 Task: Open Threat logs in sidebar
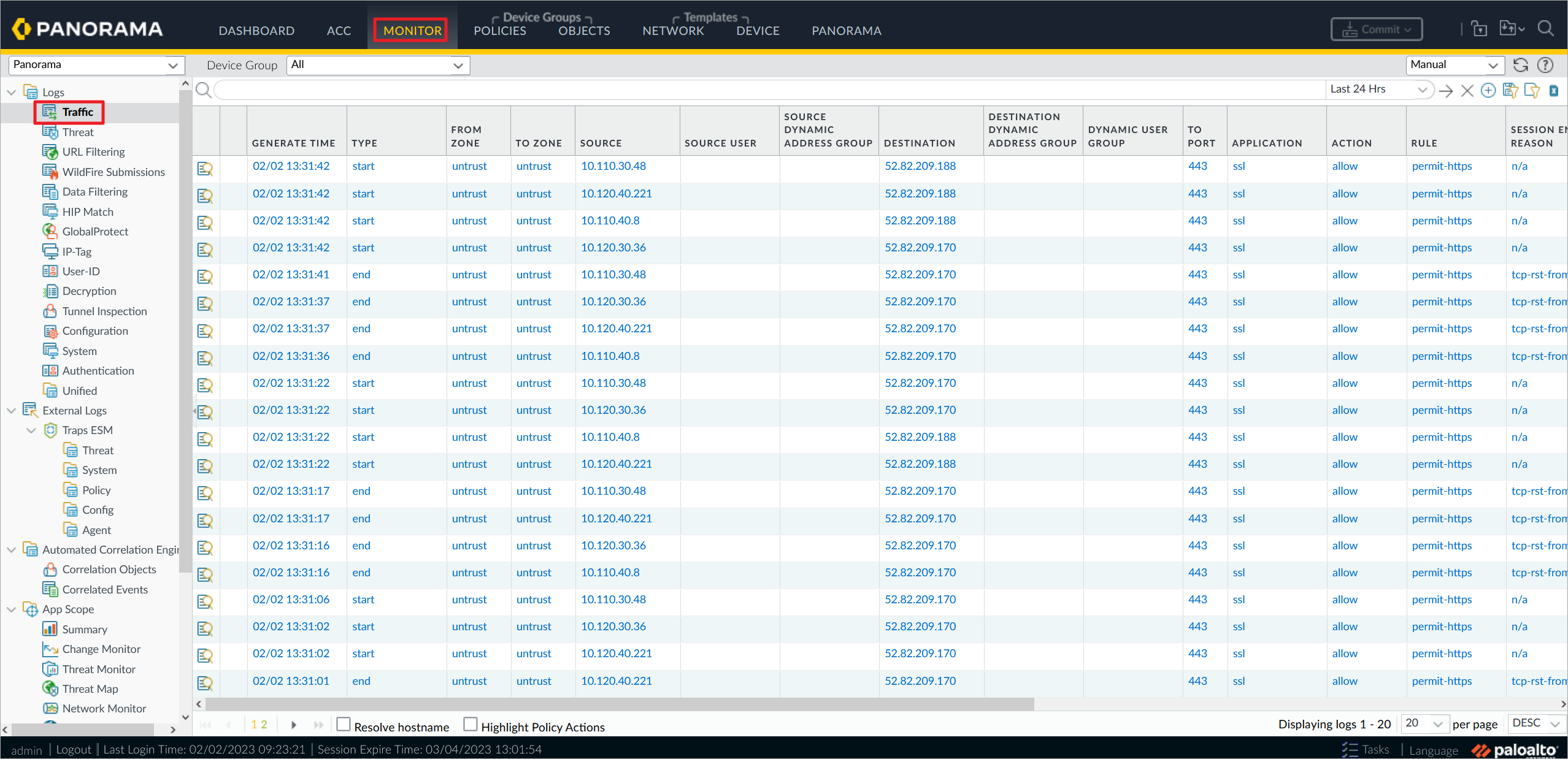pos(78,132)
